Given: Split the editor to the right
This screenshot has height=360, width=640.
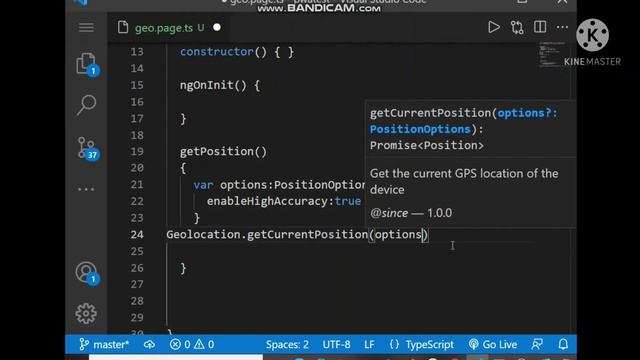Looking at the screenshot, I should pyautogui.click(x=540, y=27).
